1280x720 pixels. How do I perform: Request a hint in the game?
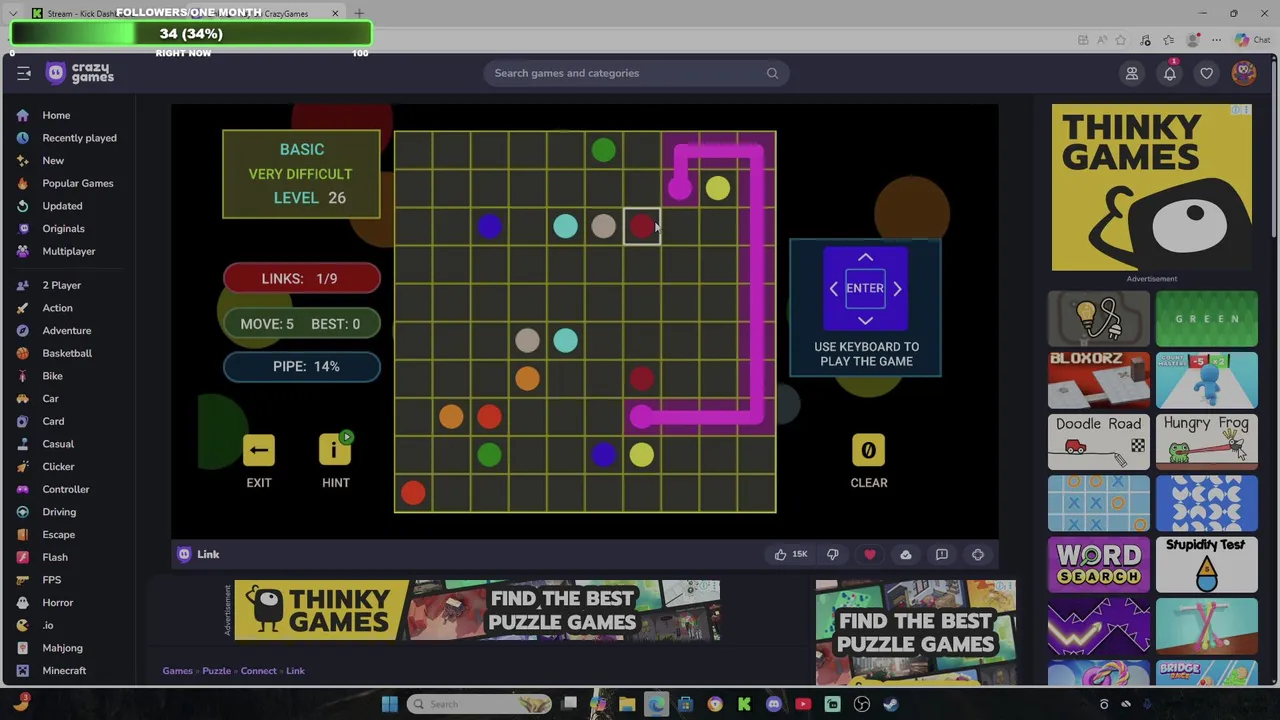(x=335, y=450)
